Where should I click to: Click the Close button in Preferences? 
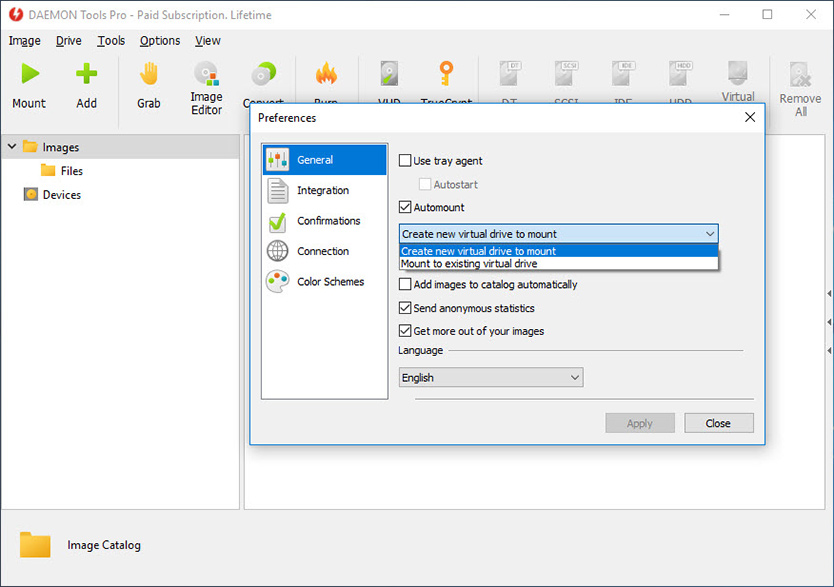(719, 423)
